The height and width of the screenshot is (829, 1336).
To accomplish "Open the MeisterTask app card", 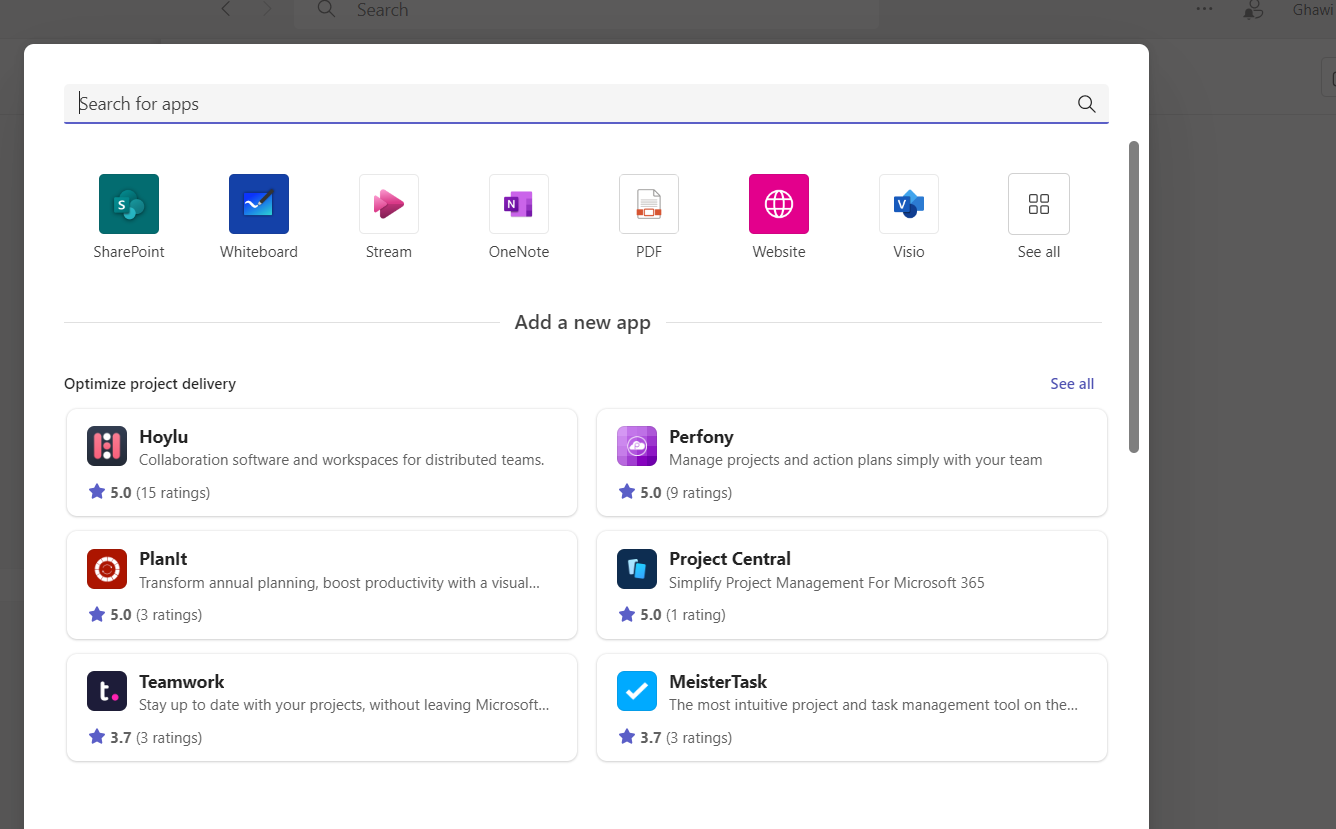I will [852, 708].
